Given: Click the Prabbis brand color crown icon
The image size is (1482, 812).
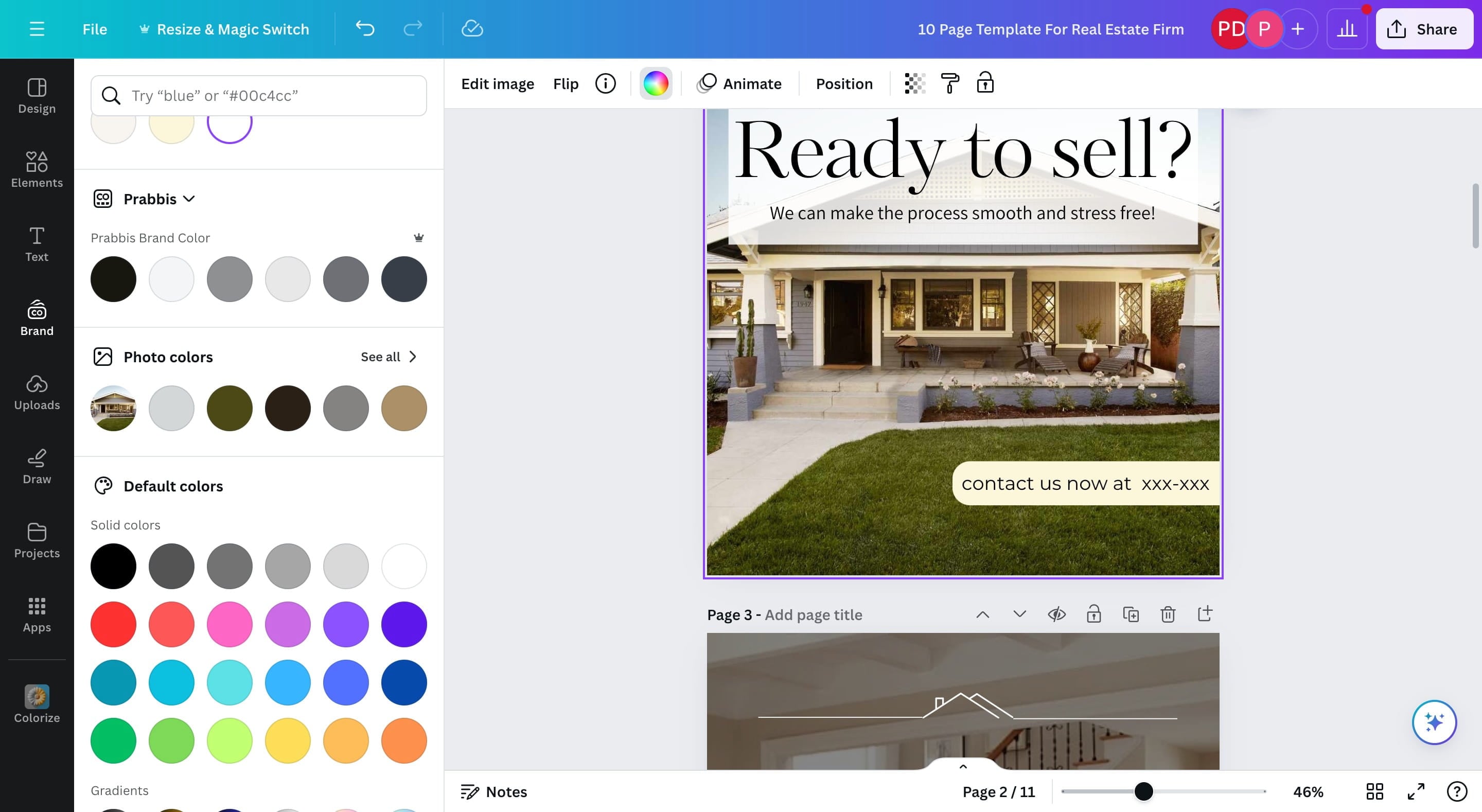Looking at the screenshot, I should pyautogui.click(x=419, y=238).
